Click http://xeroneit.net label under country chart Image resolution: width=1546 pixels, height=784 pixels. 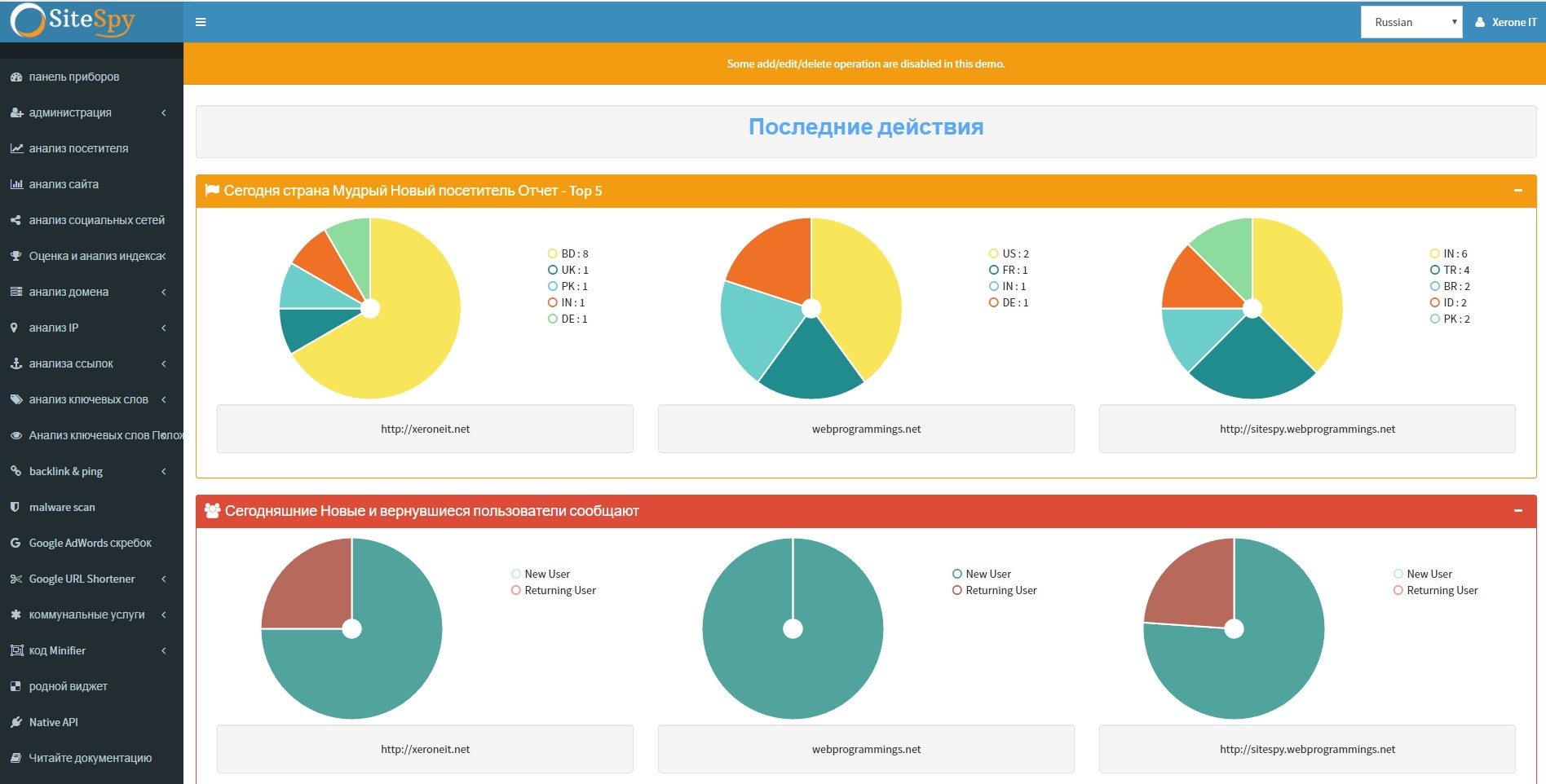tap(425, 429)
